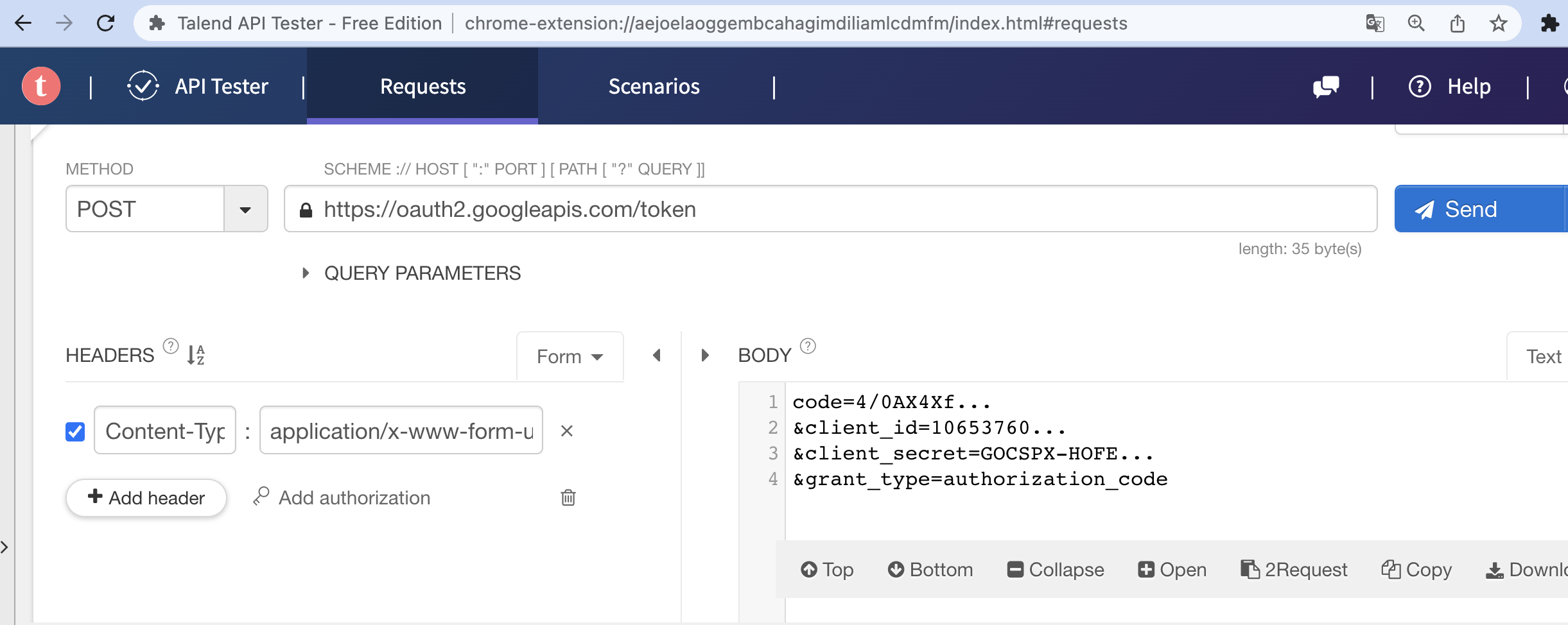The width and height of the screenshot is (1568, 625).
Task: Expand headers panel with the right arrow
Action: [704, 355]
